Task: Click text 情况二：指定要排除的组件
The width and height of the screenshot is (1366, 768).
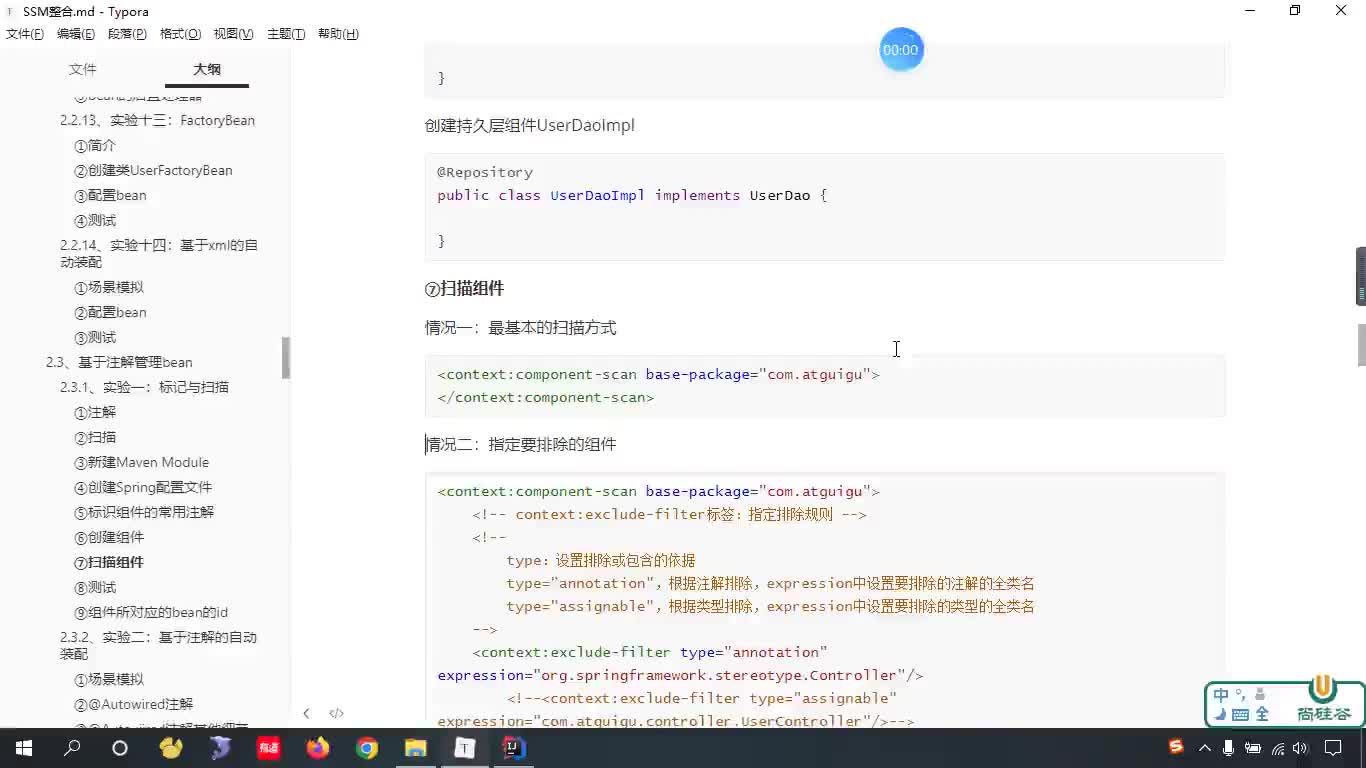Action: (521, 445)
